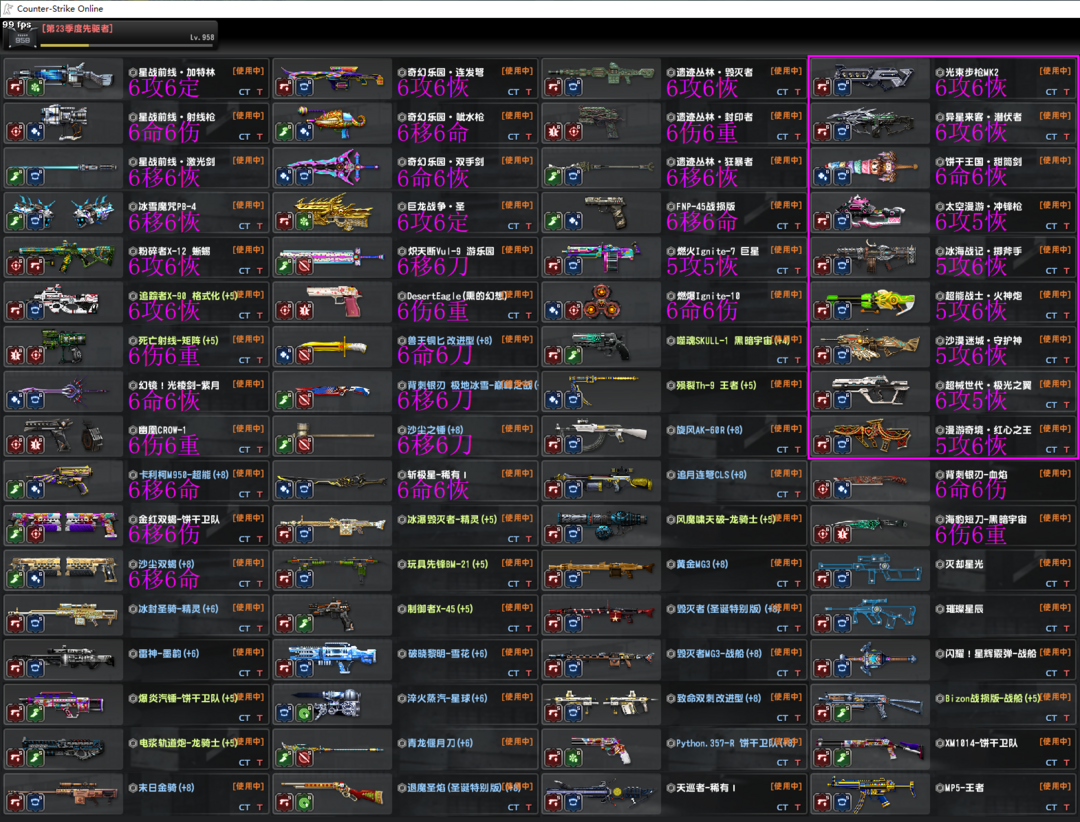Click the green clover icon on Python.357-R card
The width and height of the screenshot is (1080, 822).
pos(574,759)
